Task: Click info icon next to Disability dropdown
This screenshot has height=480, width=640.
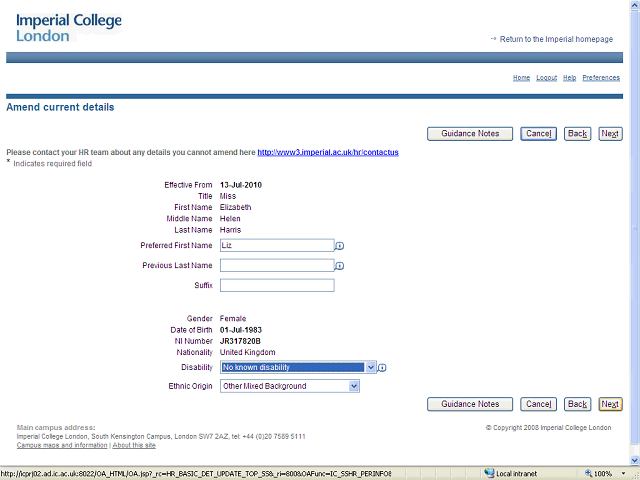Action: (x=382, y=368)
